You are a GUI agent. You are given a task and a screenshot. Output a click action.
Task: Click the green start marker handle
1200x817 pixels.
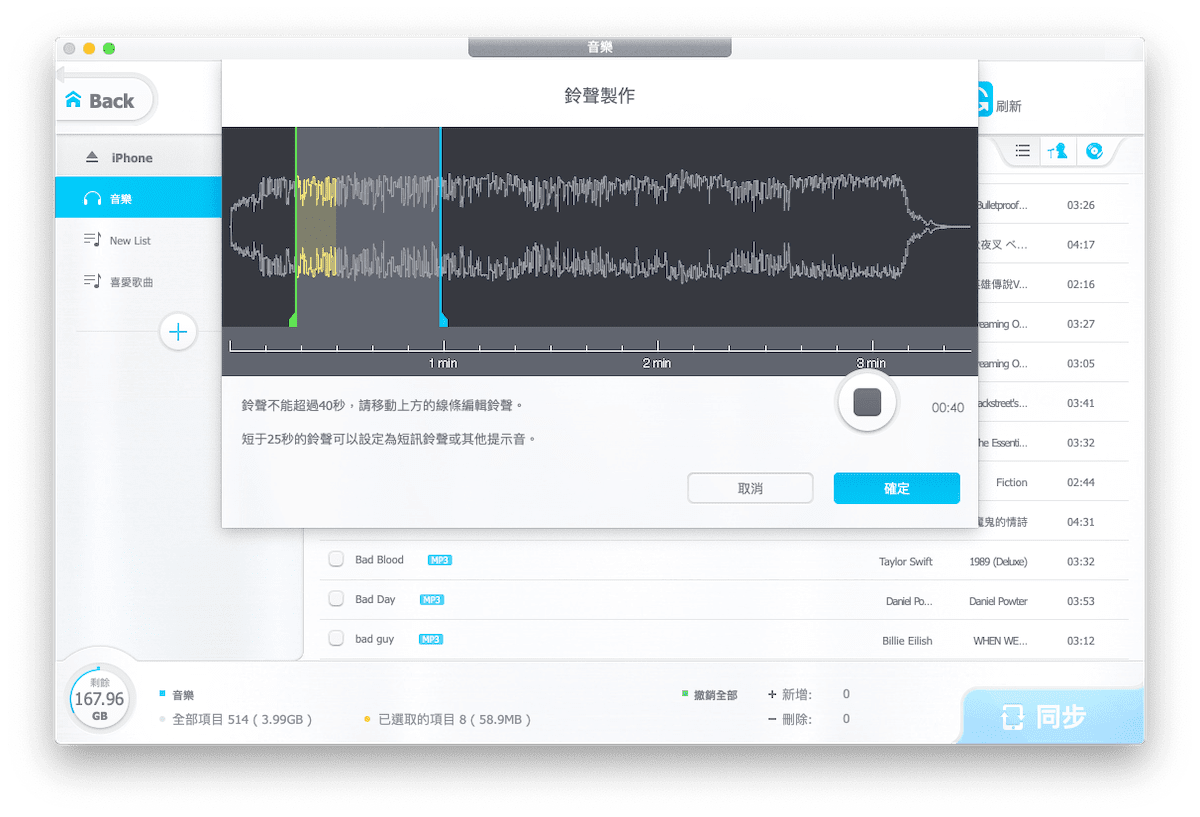tap(293, 319)
